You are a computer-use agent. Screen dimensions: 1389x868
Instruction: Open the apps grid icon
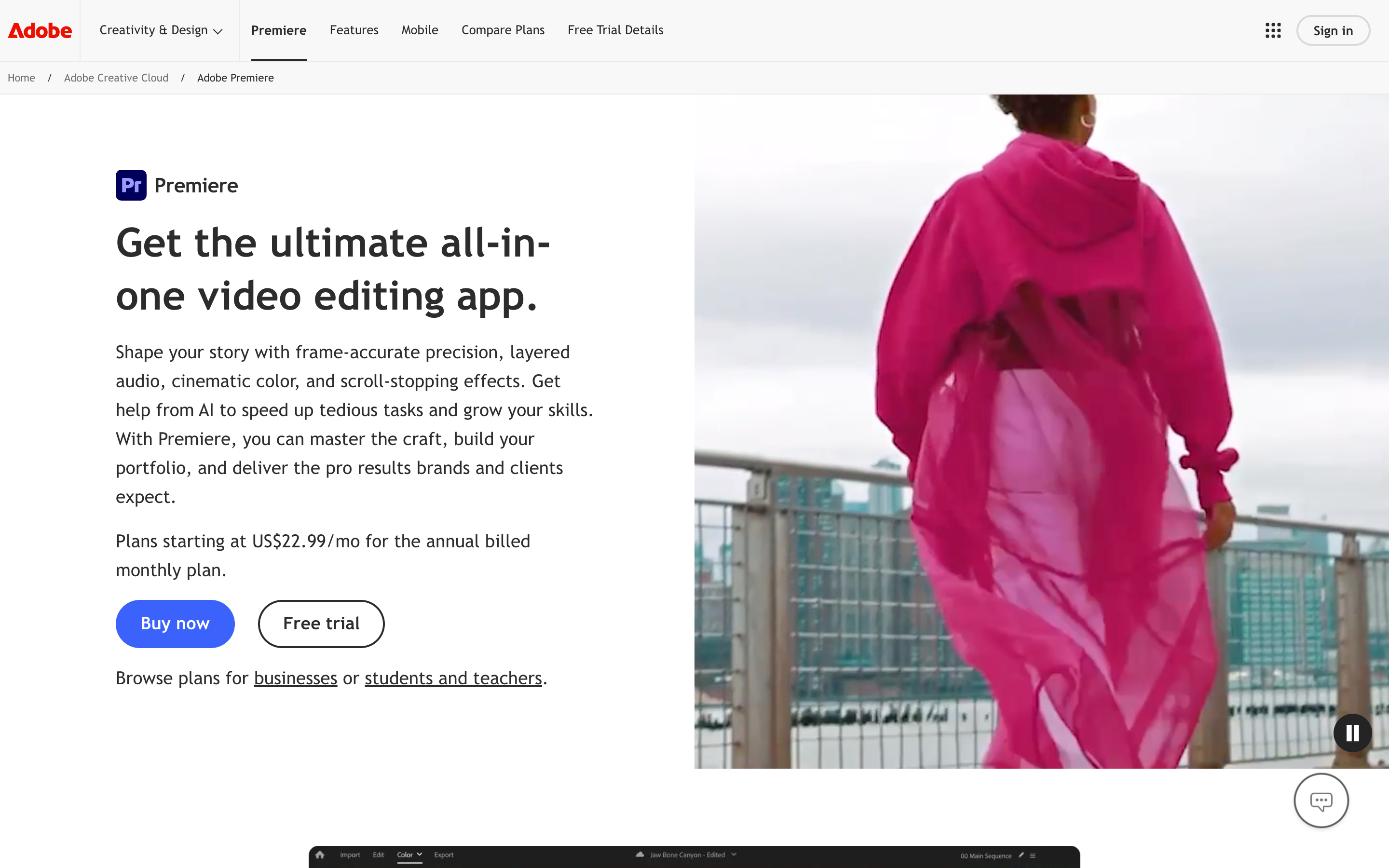tap(1272, 30)
